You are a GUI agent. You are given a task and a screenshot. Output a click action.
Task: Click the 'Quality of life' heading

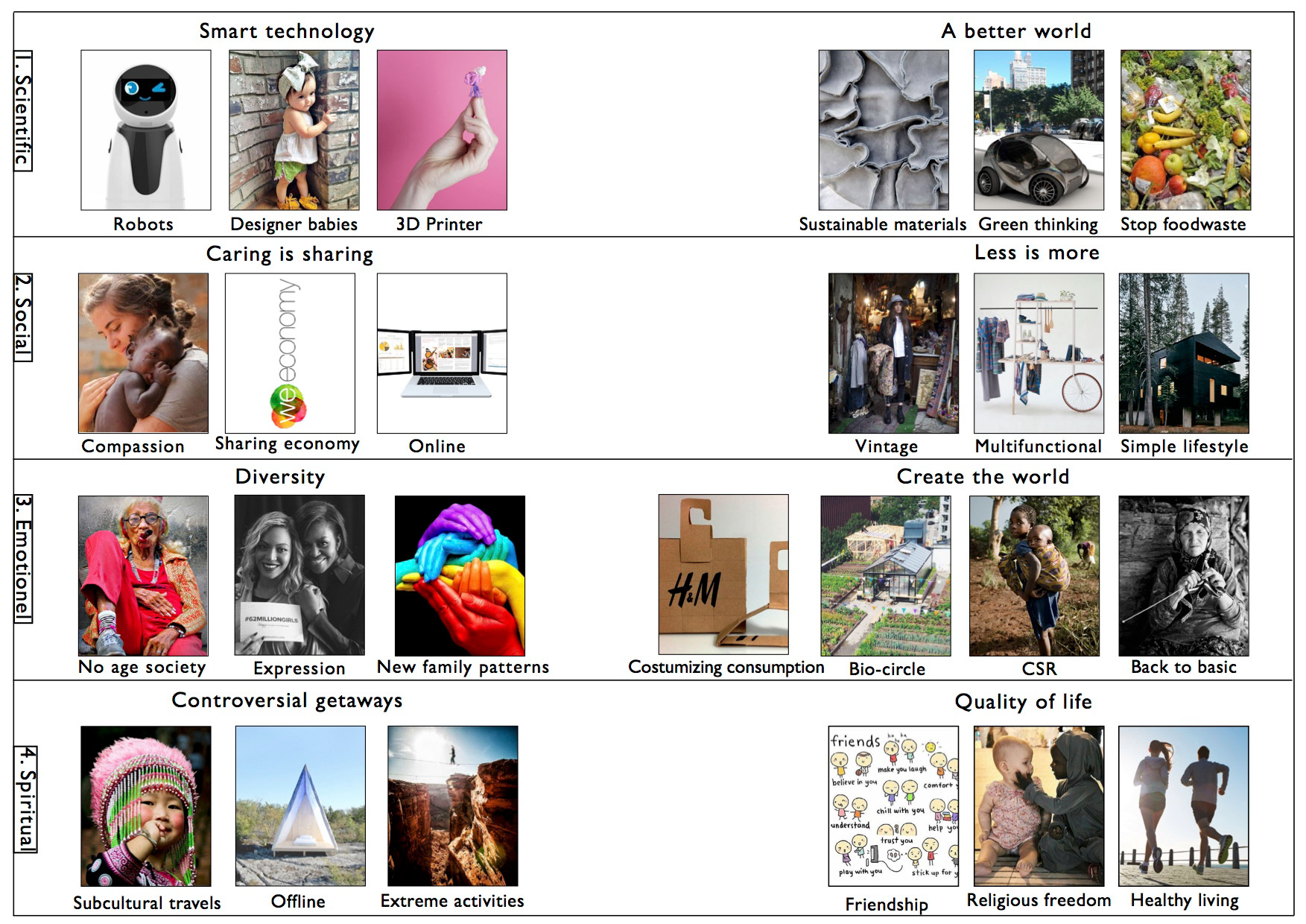[1024, 702]
